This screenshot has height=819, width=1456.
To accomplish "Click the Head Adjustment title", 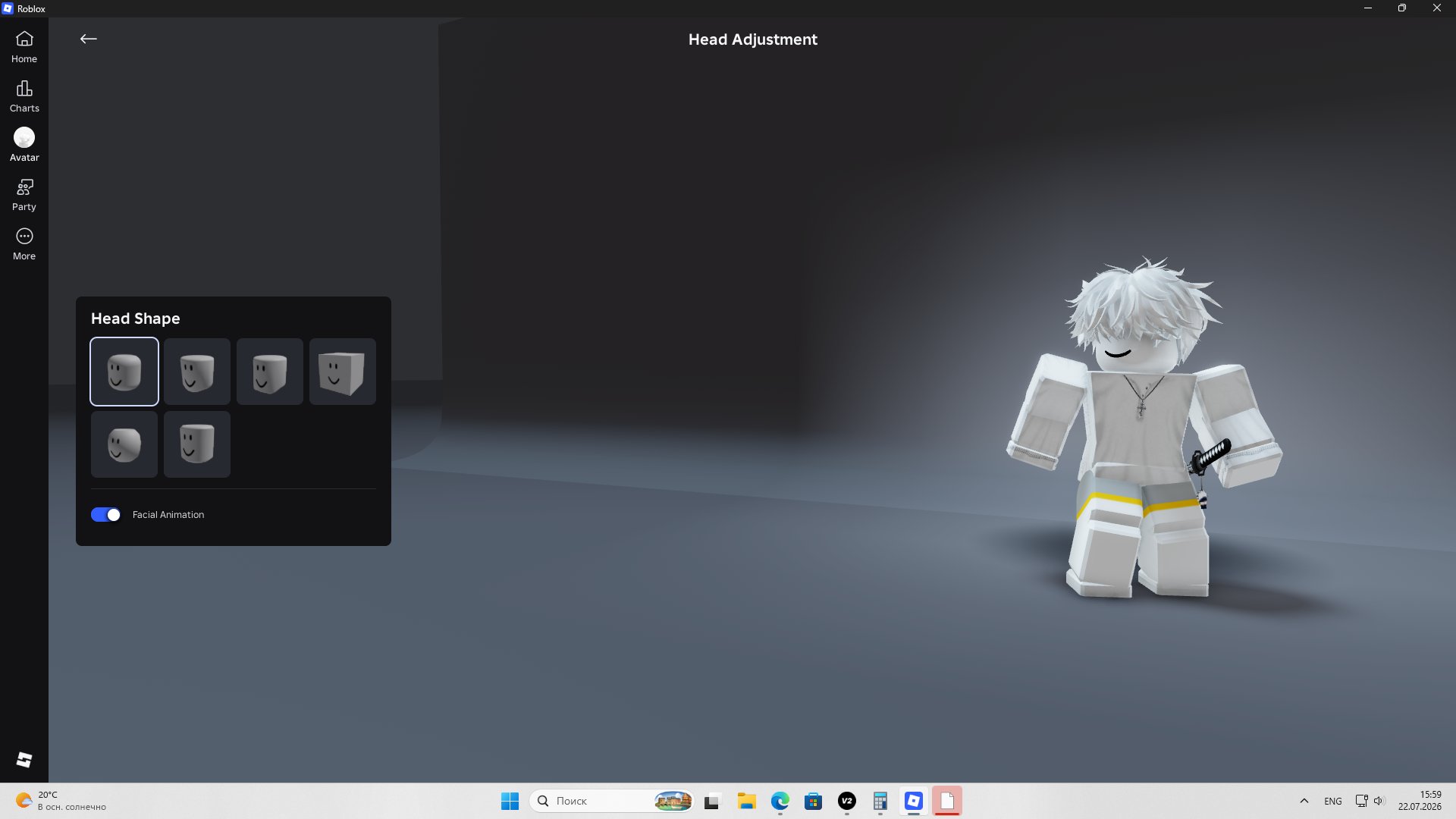I will [753, 39].
